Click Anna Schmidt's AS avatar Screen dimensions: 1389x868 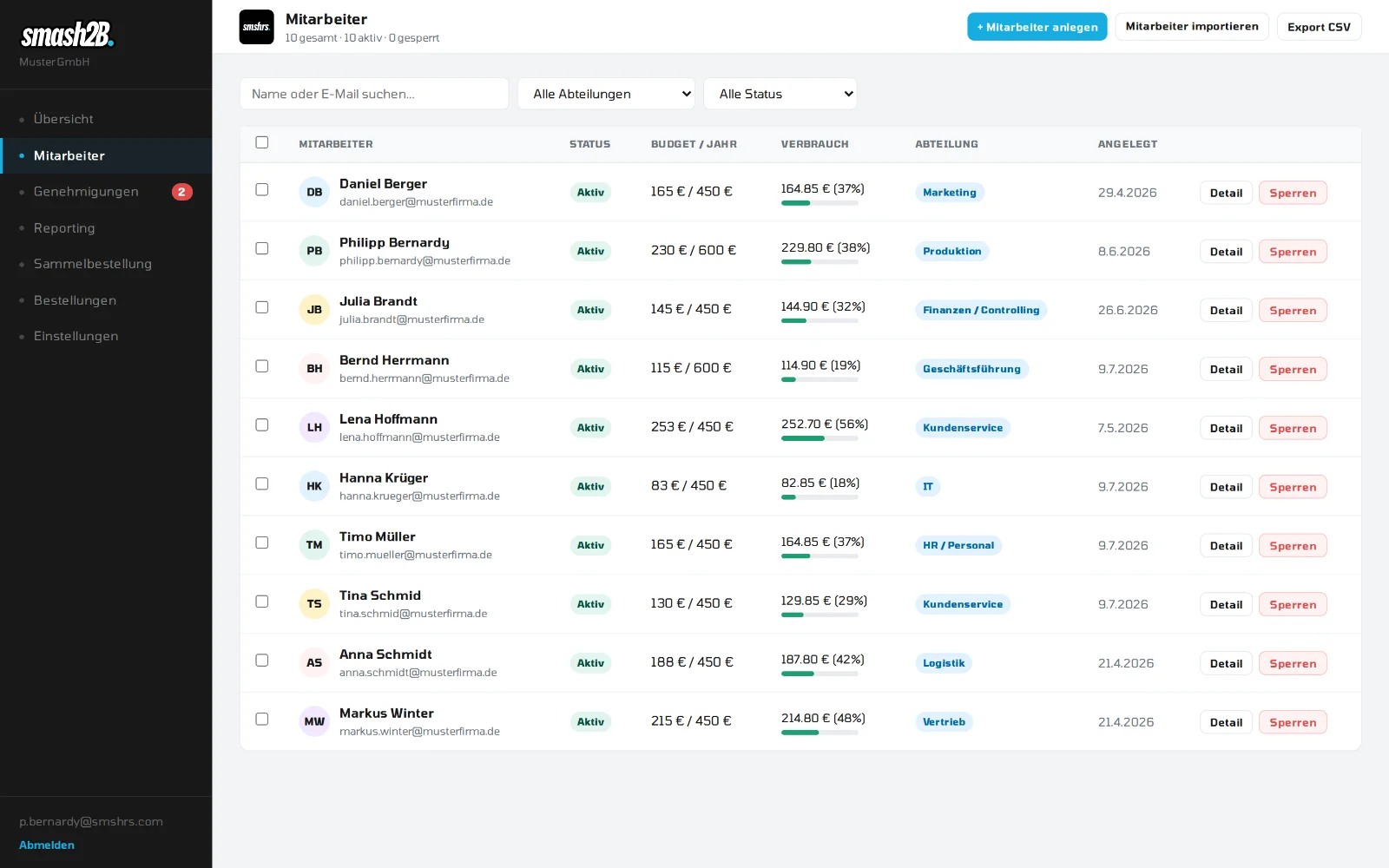pyautogui.click(x=314, y=663)
